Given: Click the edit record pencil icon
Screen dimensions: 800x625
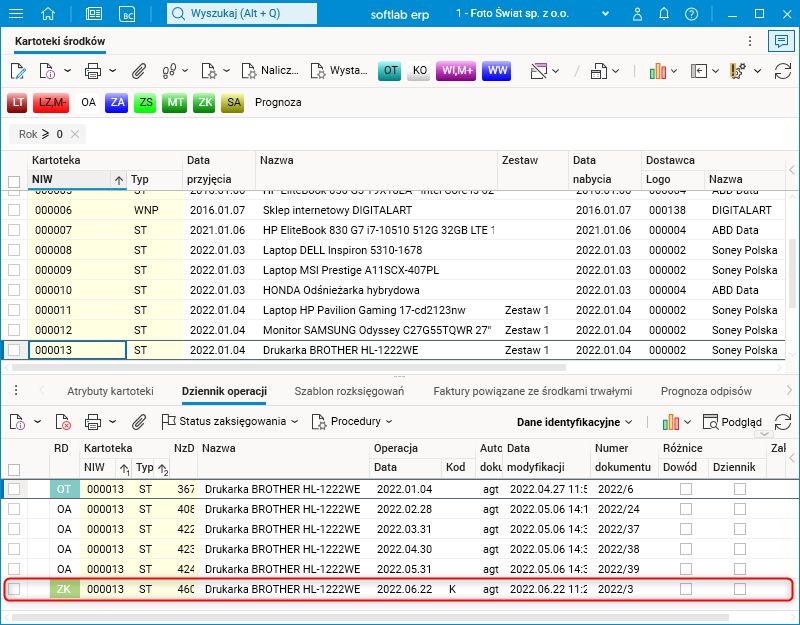Looking at the screenshot, I should (x=18, y=71).
